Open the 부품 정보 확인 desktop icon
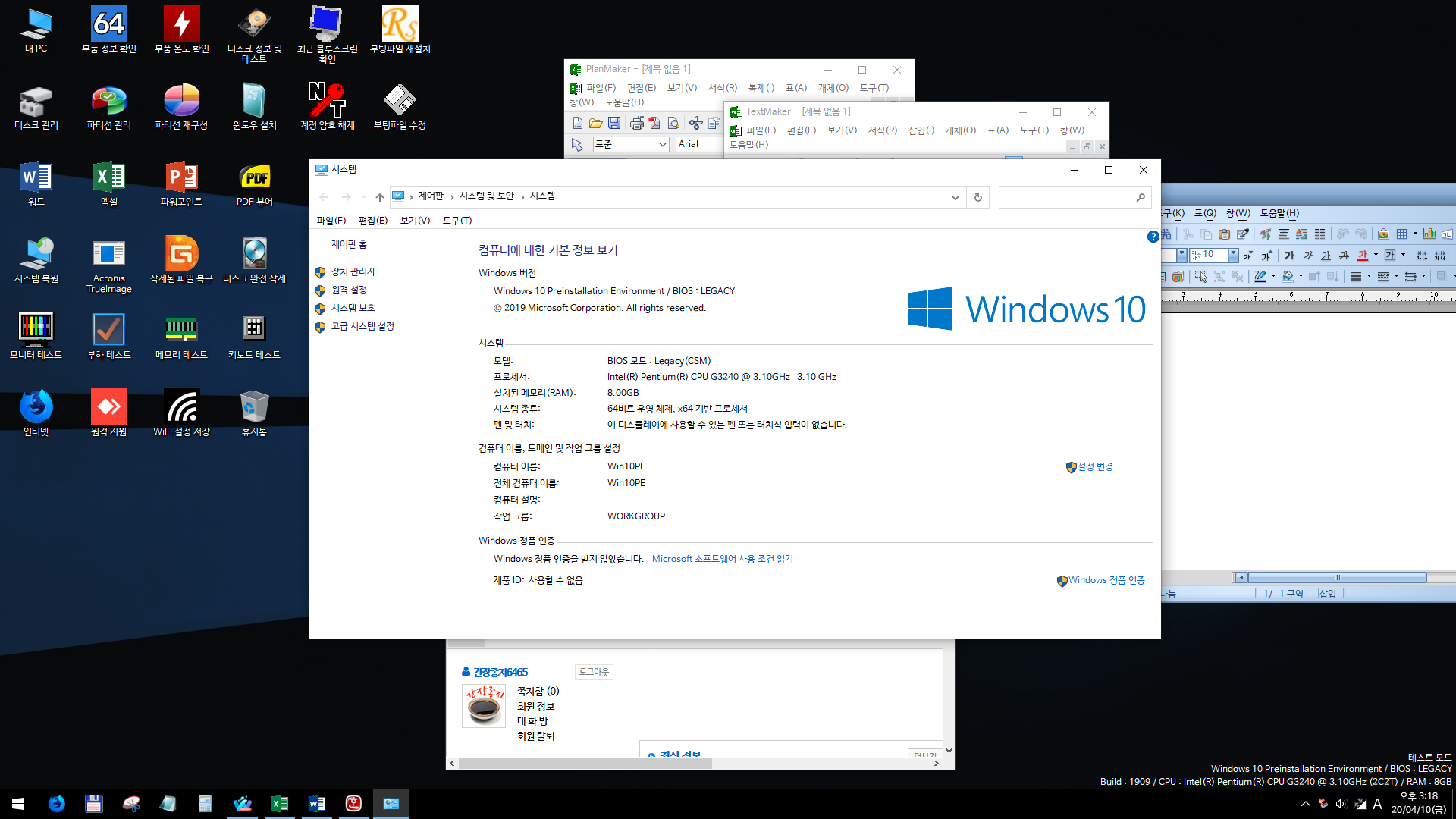 pos(108,30)
